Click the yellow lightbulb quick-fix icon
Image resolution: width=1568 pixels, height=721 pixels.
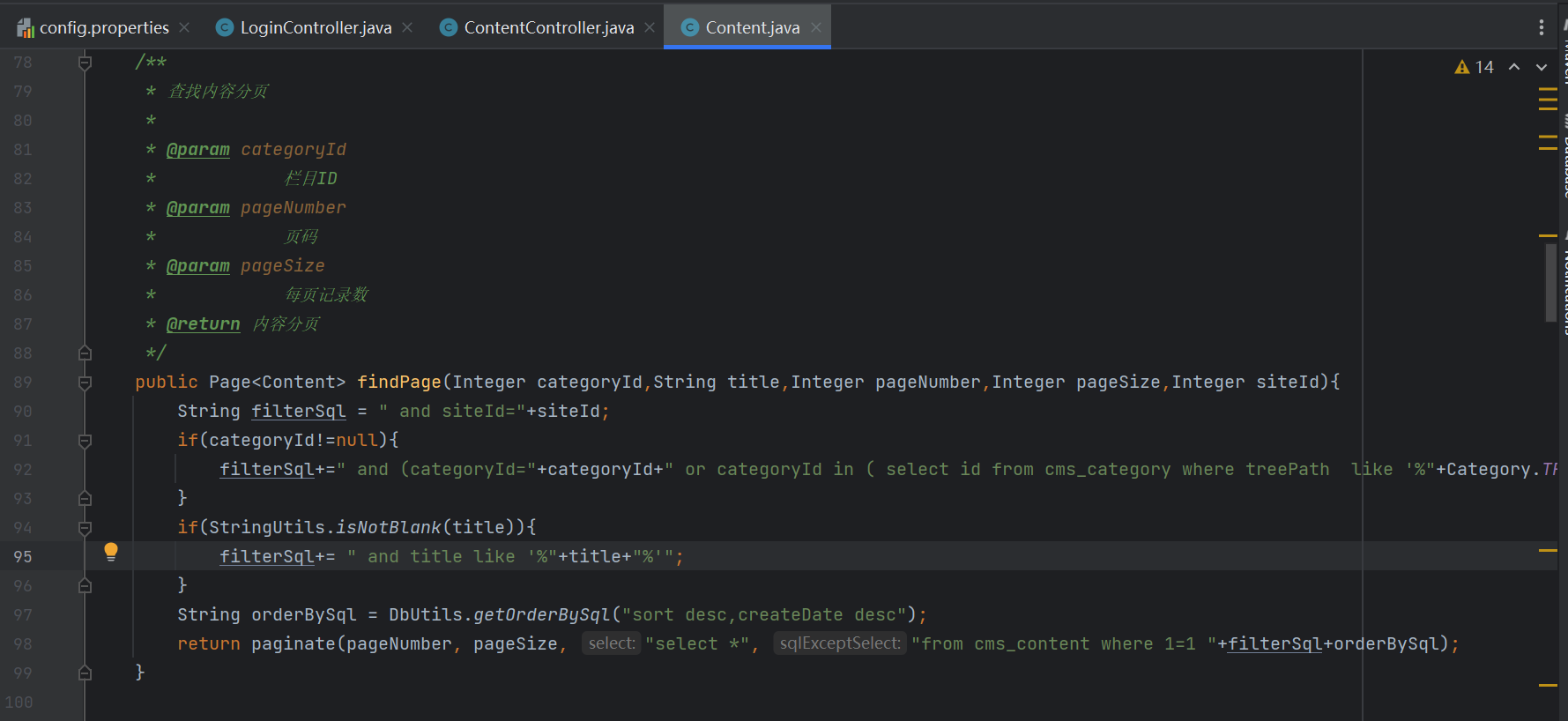111,552
